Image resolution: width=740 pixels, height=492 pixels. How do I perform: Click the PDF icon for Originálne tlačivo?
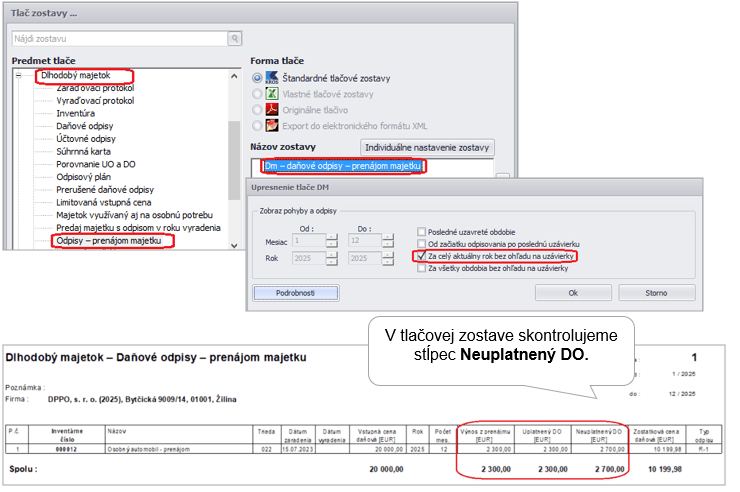point(275,110)
